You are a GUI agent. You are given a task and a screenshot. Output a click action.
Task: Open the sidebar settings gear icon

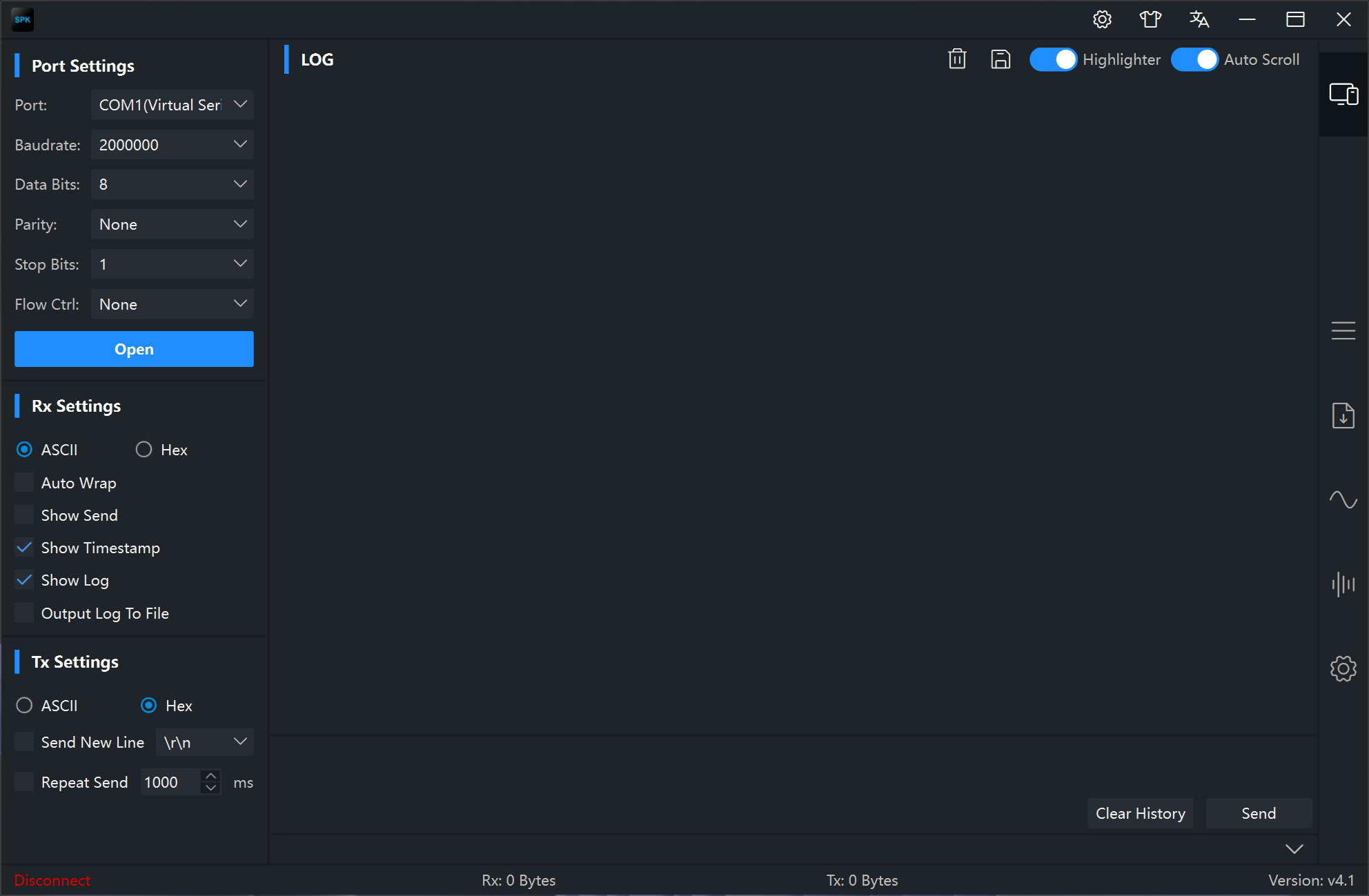coord(1343,668)
